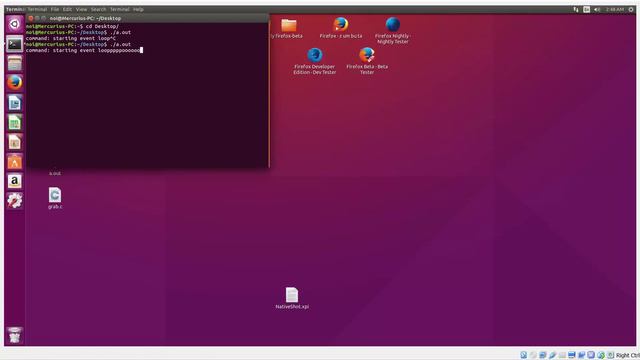Select the NativeShot.xpi file on the desktop
The width and height of the screenshot is (640, 360).
pyautogui.click(x=292, y=298)
